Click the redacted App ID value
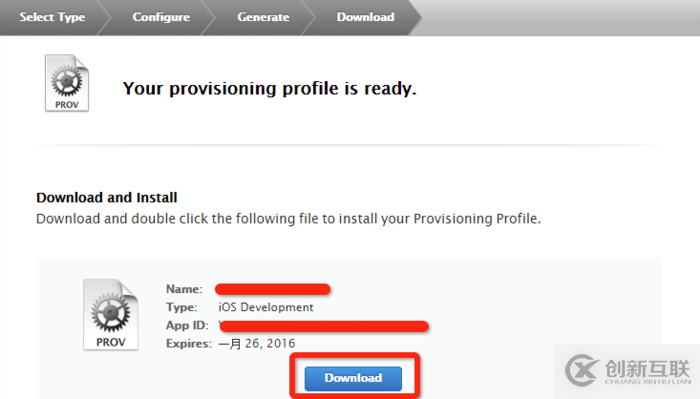This screenshot has width=700, height=399. [x=324, y=326]
